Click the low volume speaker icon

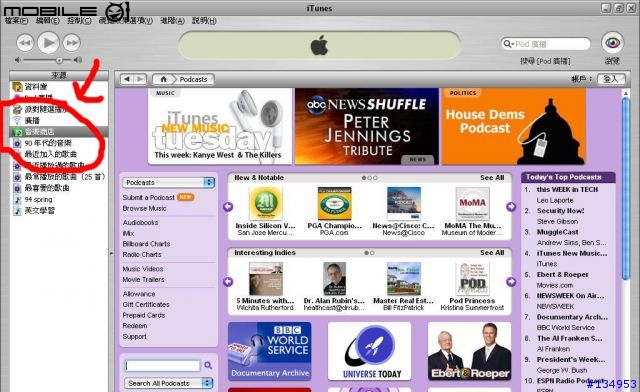point(18,60)
